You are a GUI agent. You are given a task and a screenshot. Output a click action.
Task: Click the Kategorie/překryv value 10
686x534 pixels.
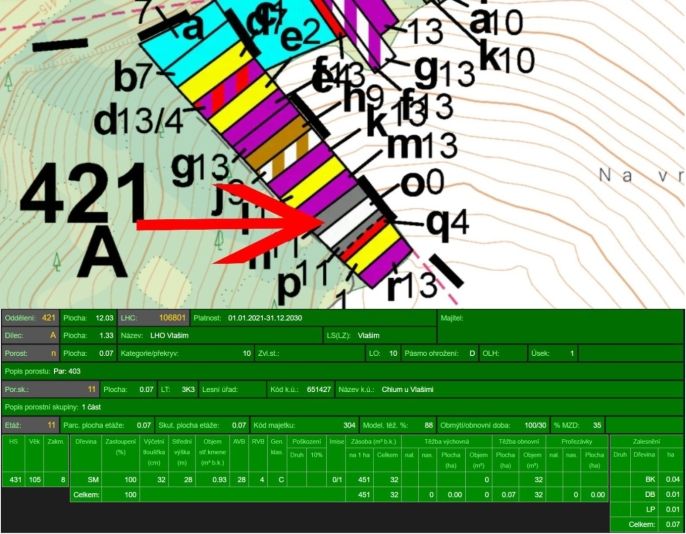[x=247, y=353]
